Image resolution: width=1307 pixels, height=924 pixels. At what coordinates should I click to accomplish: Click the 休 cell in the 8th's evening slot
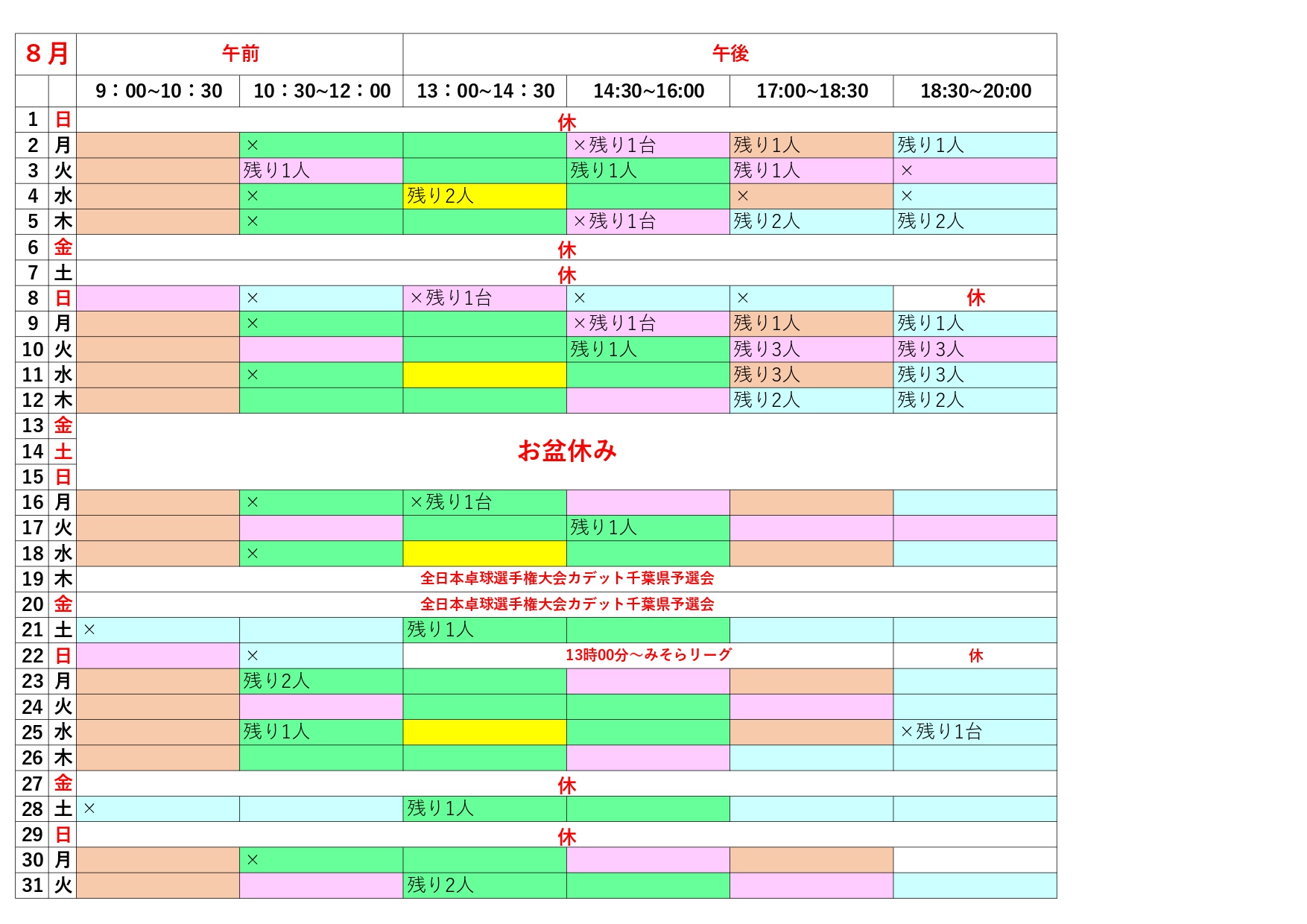coord(975,298)
